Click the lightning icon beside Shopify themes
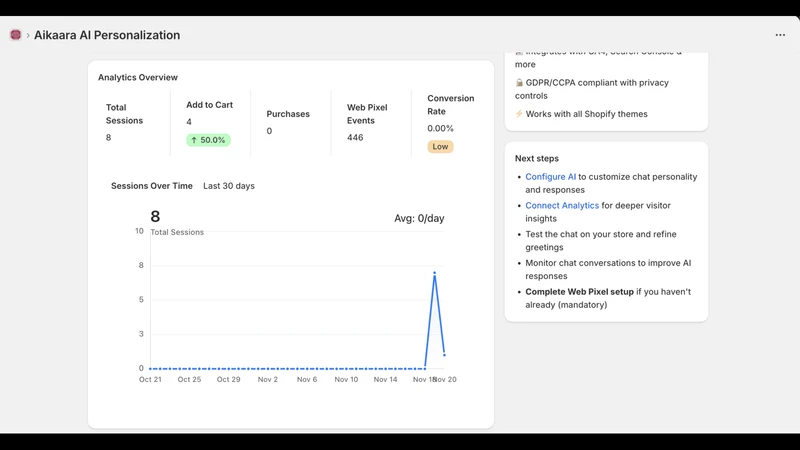This screenshot has height=450, width=800. click(519, 114)
